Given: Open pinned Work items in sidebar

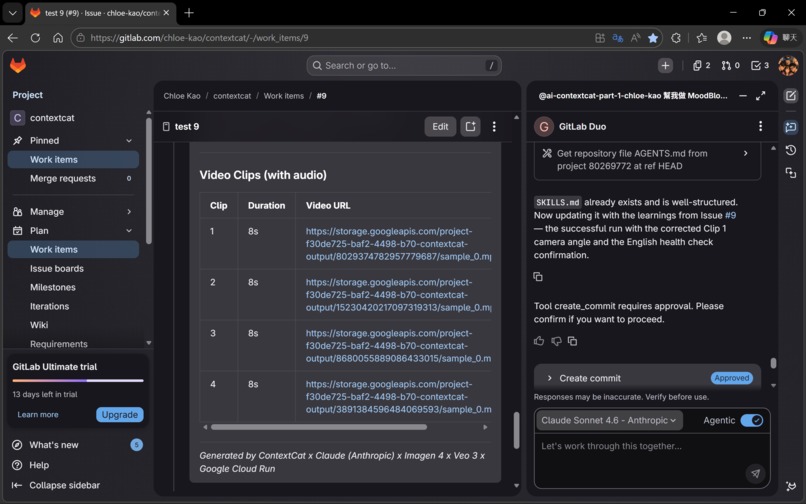Looking at the screenshot, I should pyautogui.click(x=73, y=159).
